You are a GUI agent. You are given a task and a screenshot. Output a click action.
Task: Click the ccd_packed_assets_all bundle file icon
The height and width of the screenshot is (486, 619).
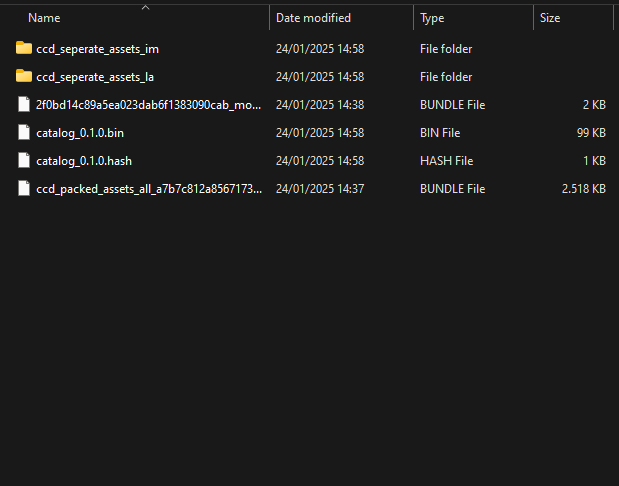25,188
